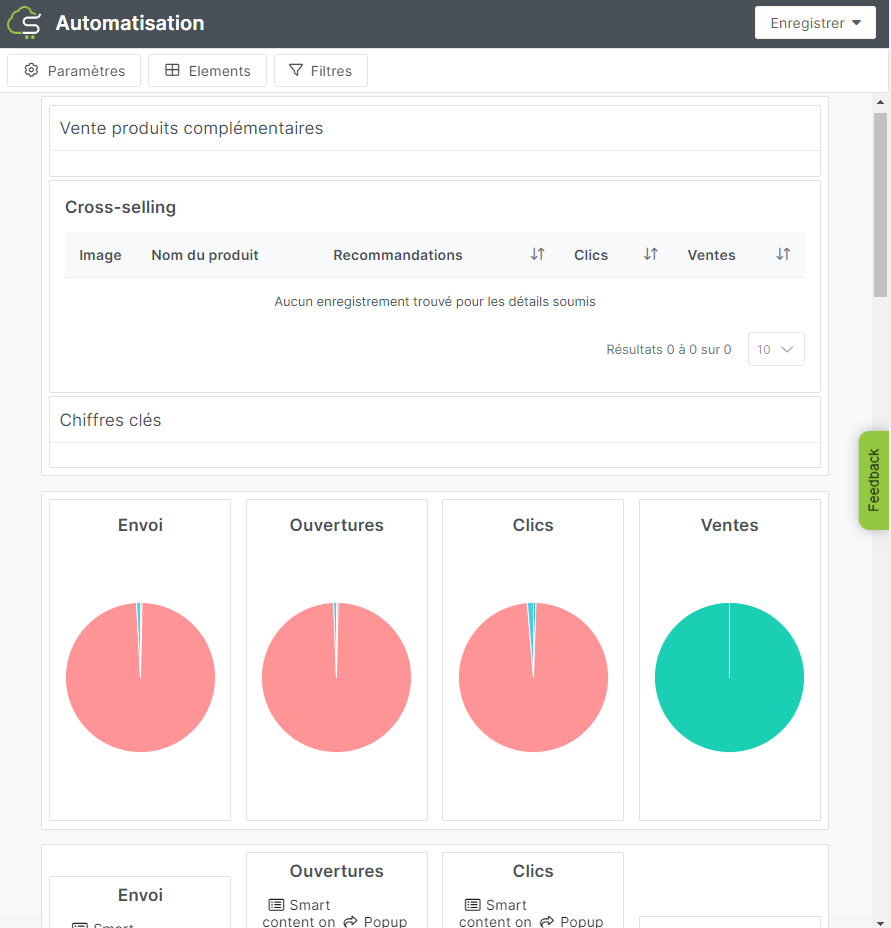Click the pink Clics pie chart
891x928 pixels.
click(533, 677)
